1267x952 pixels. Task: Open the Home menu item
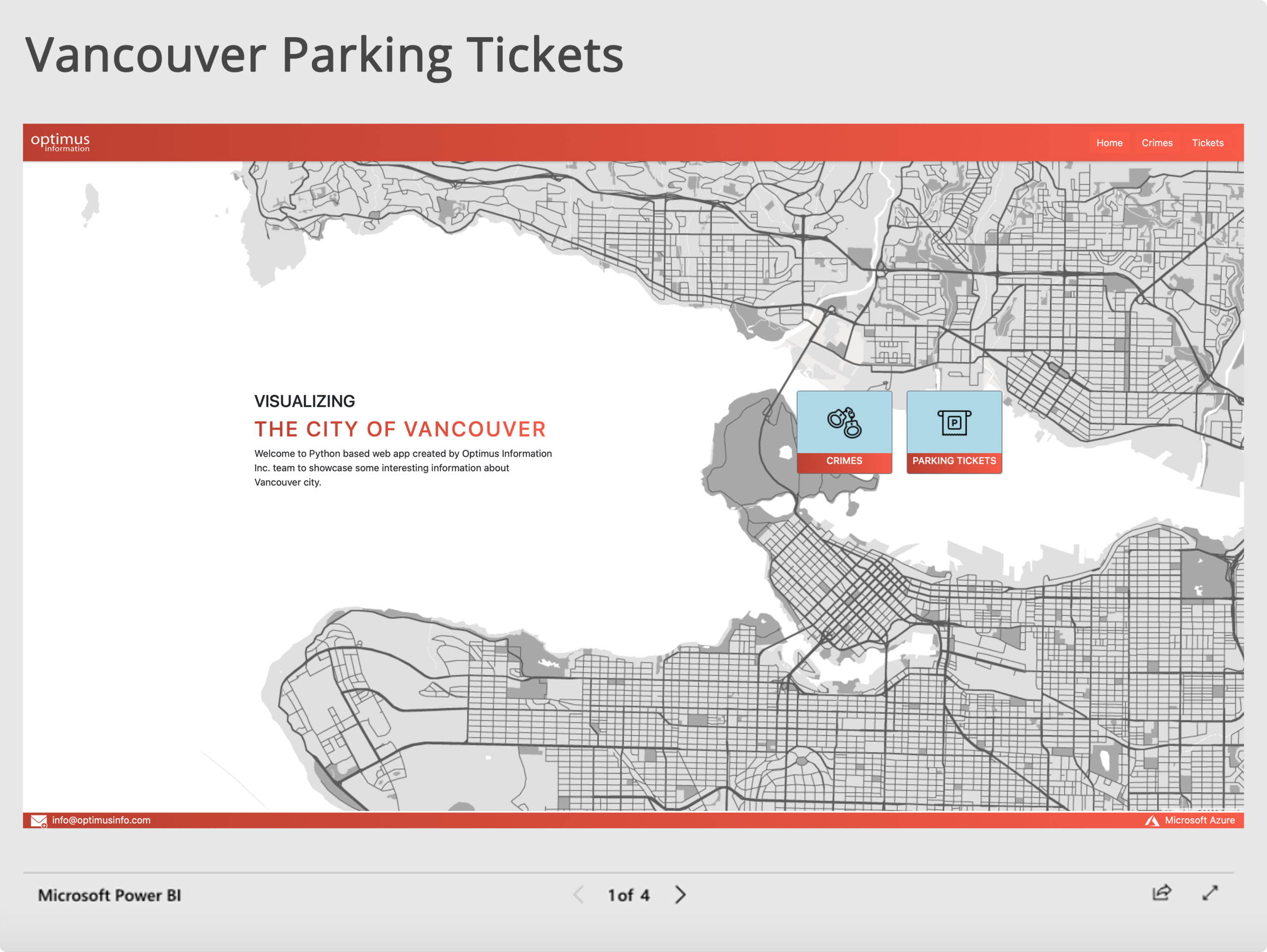pyautogui.click(x=1108, y=143)
